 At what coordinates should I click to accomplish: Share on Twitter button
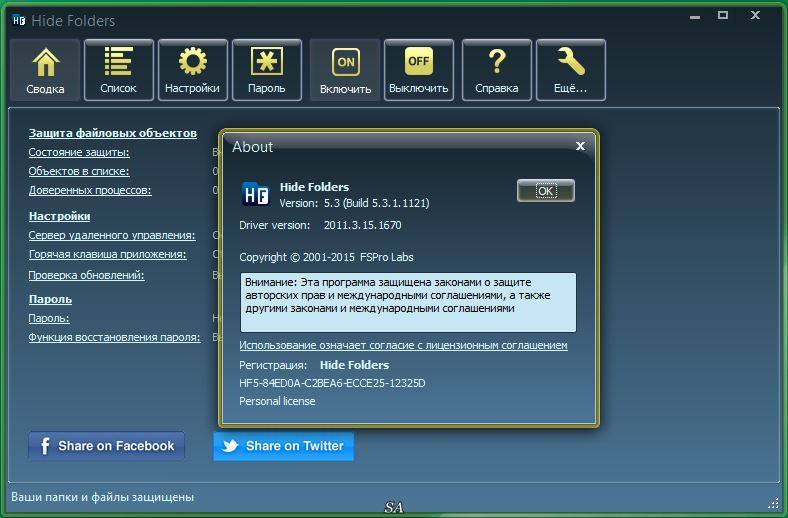(x=283, y=446)
